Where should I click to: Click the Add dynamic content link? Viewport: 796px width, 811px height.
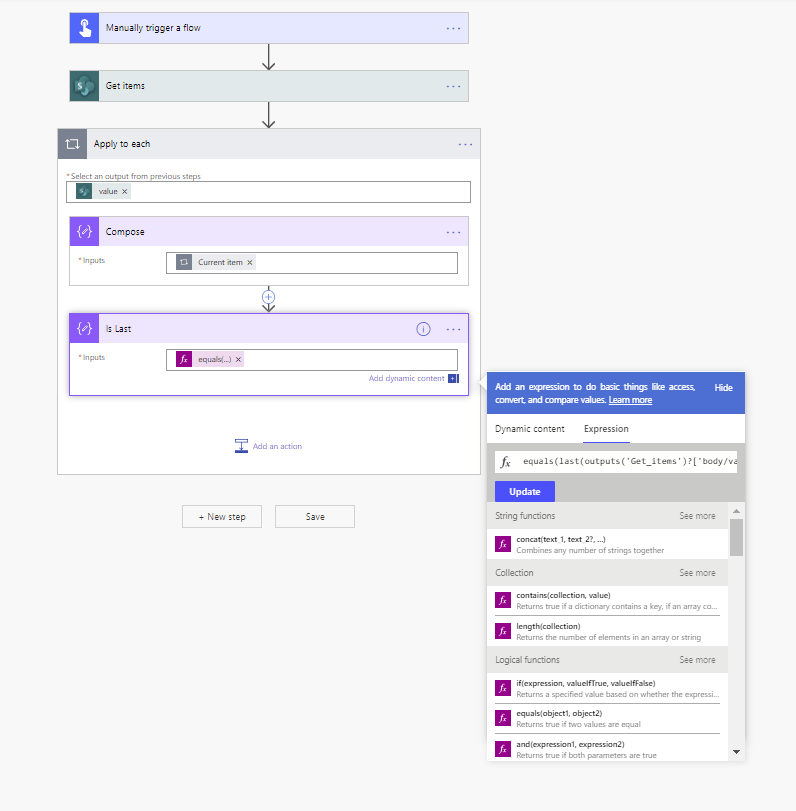coord(406,379)
